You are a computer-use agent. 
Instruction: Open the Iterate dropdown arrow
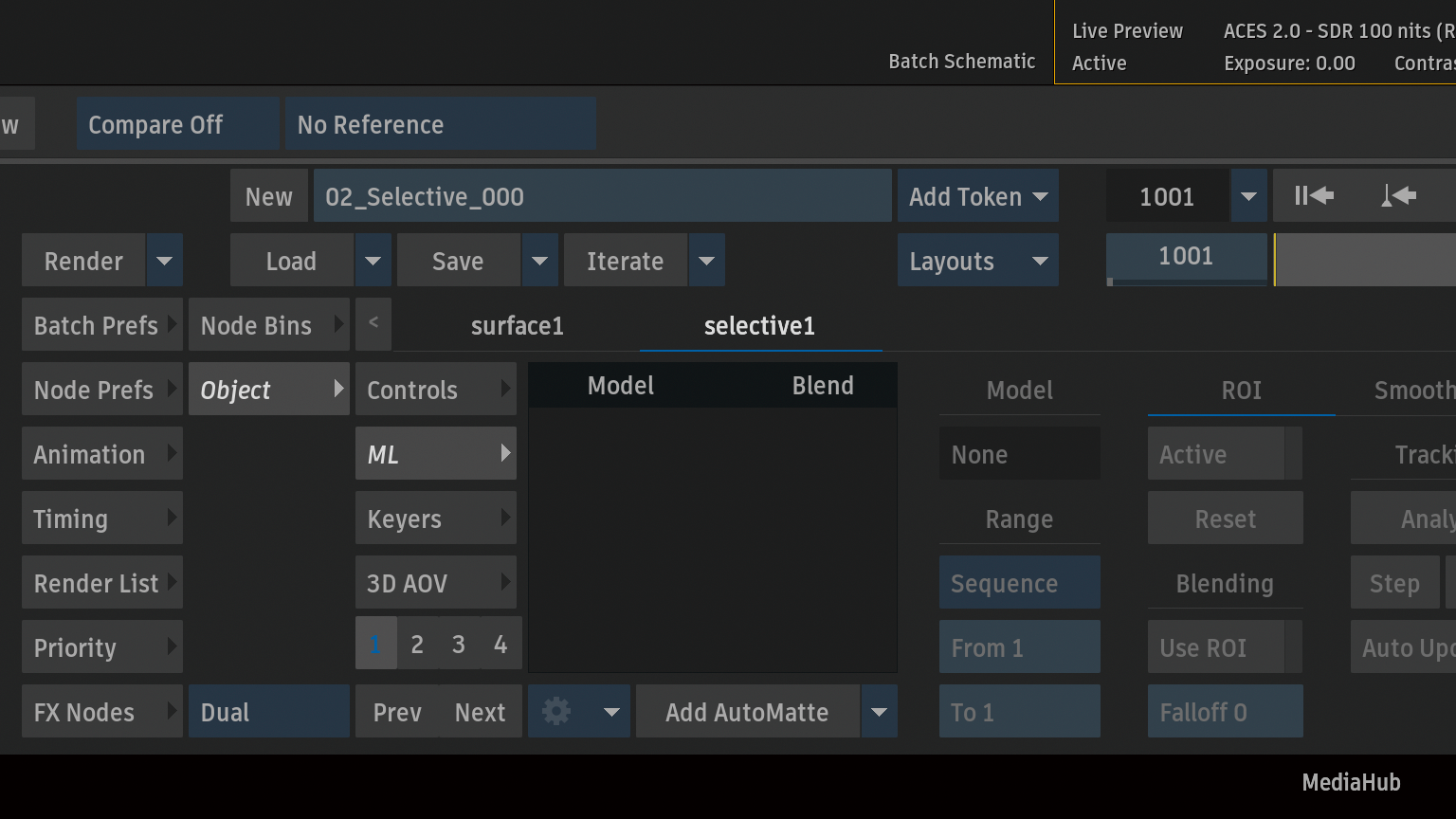pyautogui.click(x=706, y=261)
